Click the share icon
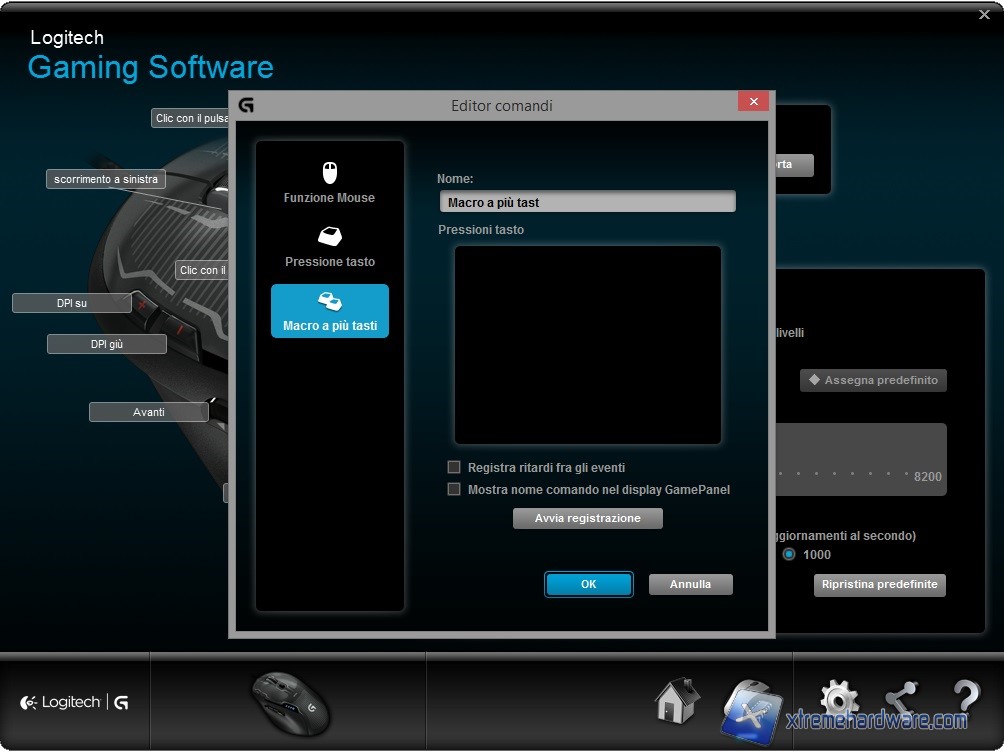This screenshot has width=1004, height=753. pyautogui.click(x=901, y=701)
